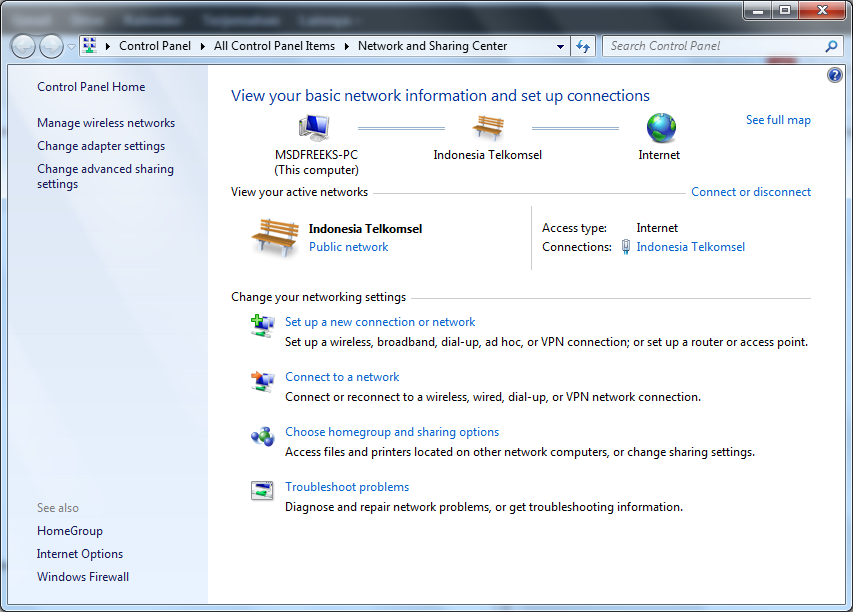Select All Control Panel Items breadcrumb
This screenshot has height=612, width=853.
(x=274, y=46)
